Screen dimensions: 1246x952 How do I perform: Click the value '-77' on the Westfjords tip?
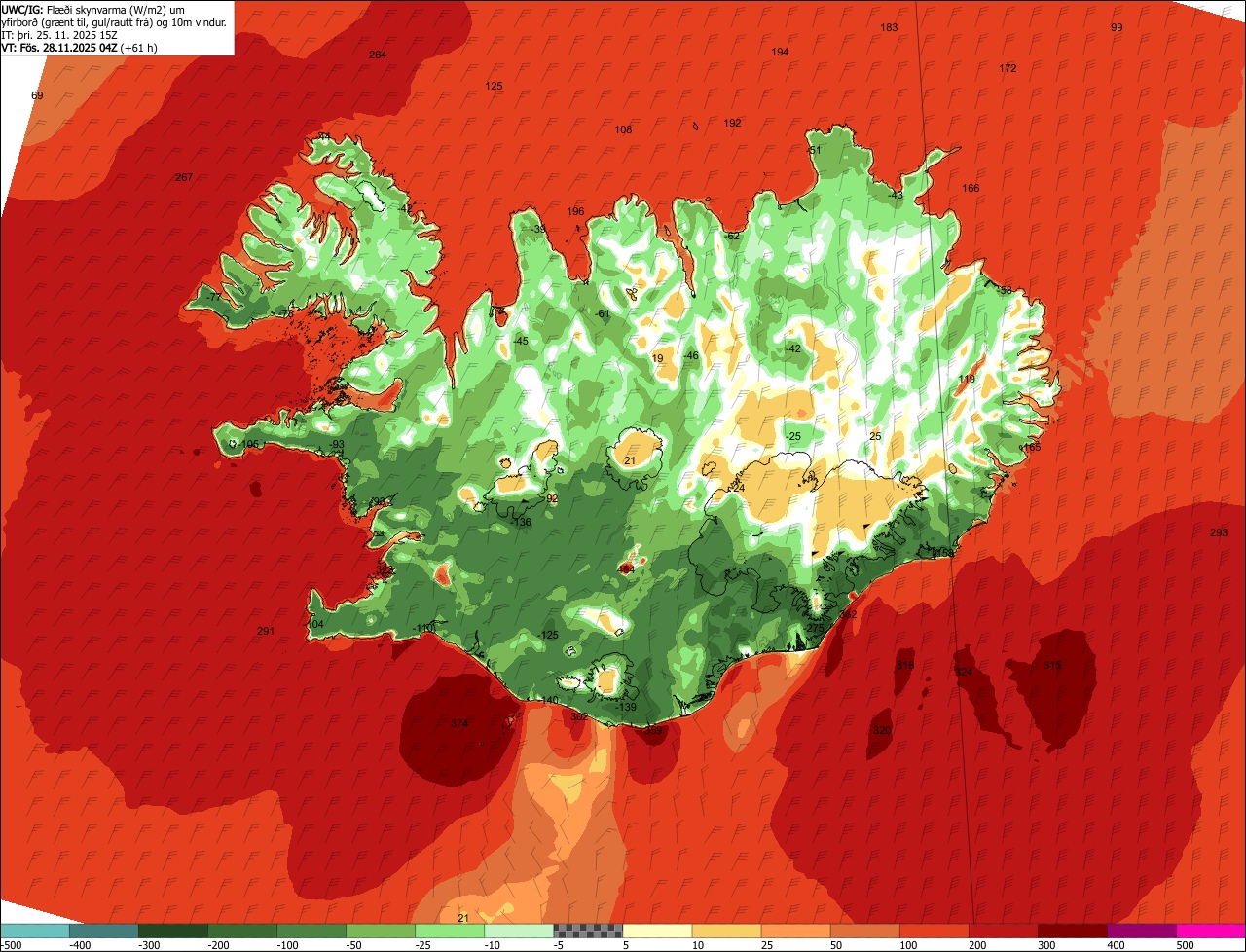point(212,297)
